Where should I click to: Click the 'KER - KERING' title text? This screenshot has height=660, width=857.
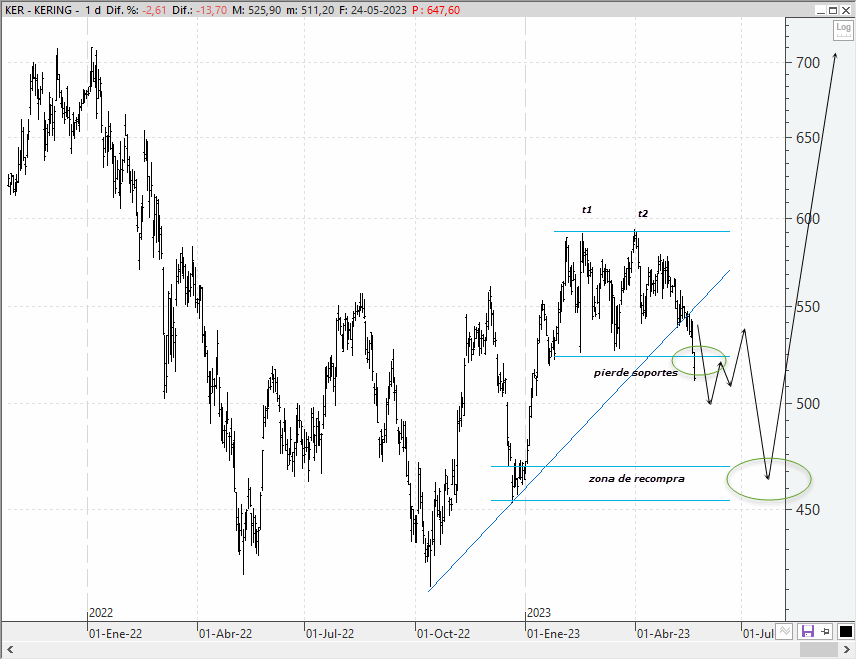38,10
